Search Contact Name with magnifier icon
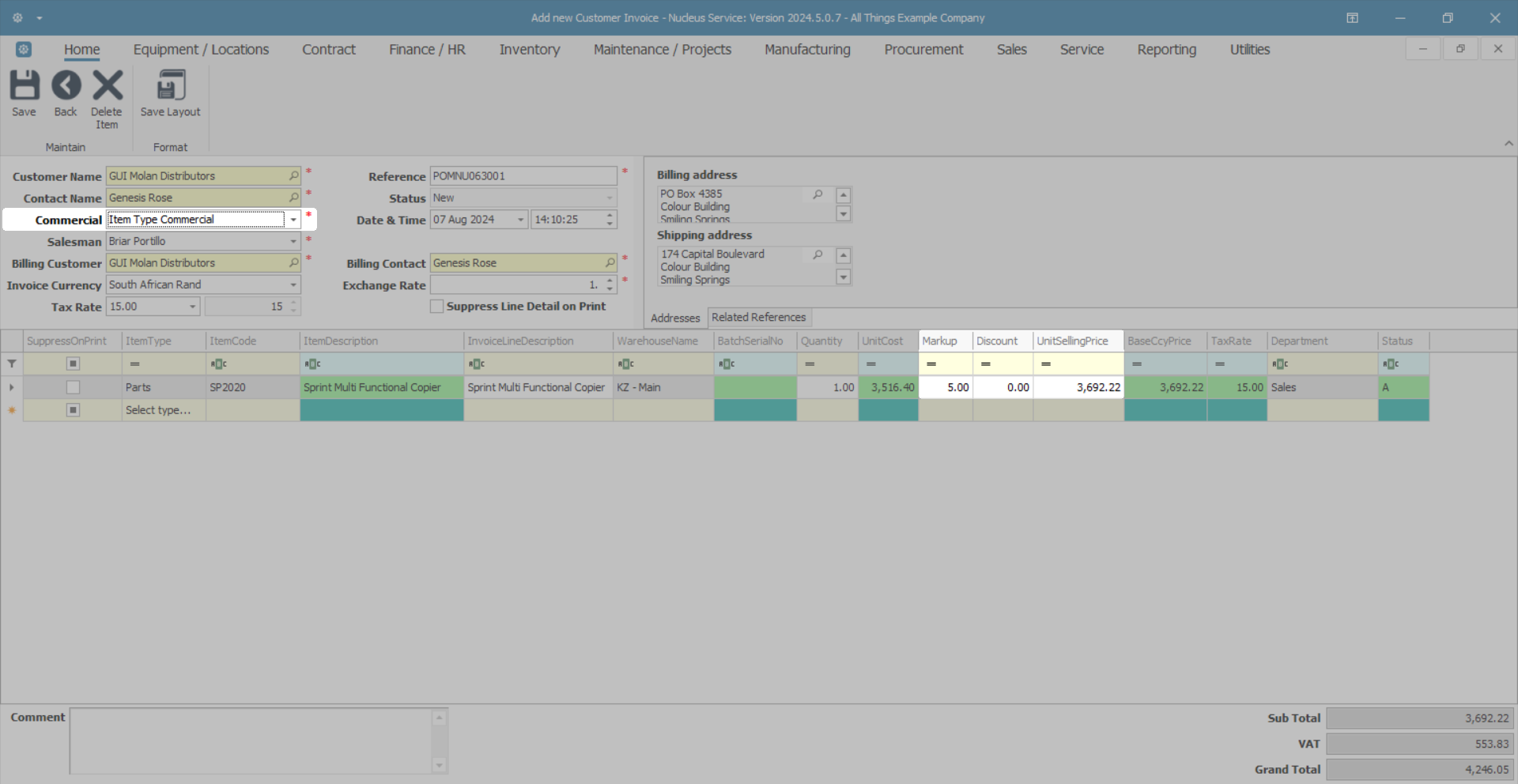 point(293,198)
